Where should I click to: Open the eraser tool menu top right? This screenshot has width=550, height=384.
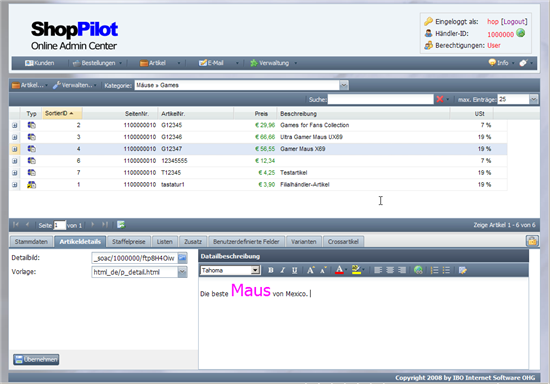(x=525, y=63)
